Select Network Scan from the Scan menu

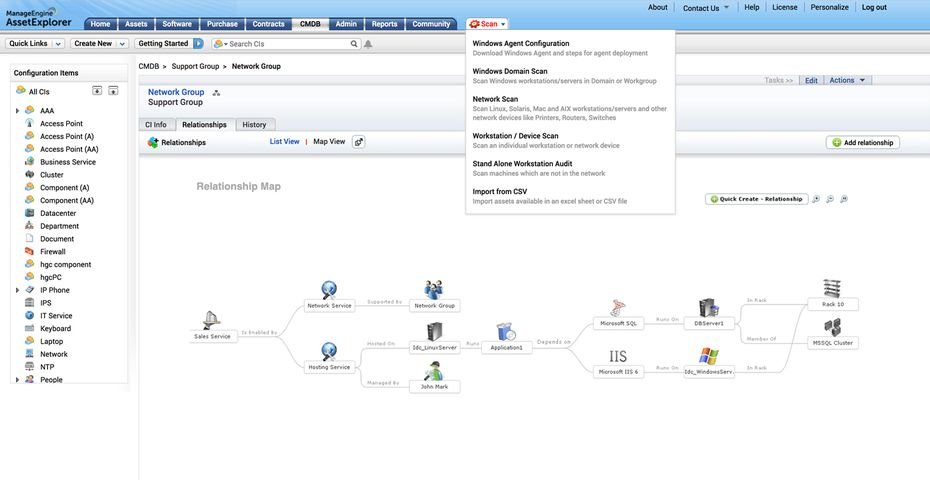[495, 99]
